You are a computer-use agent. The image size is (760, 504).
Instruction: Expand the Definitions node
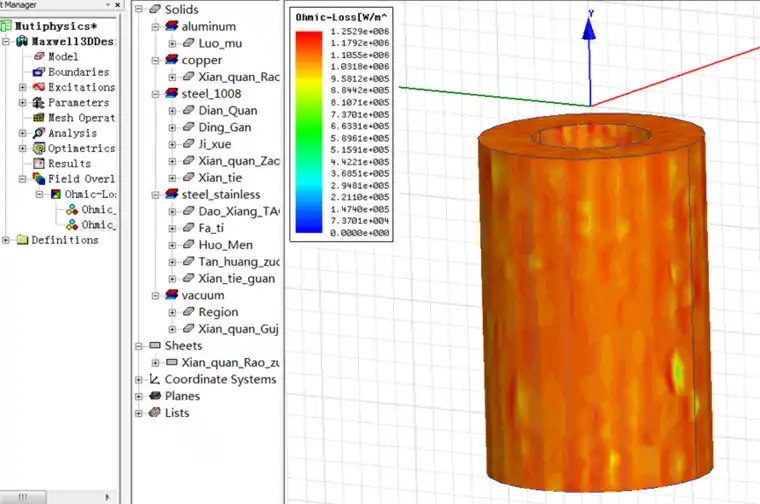[6, 240]
